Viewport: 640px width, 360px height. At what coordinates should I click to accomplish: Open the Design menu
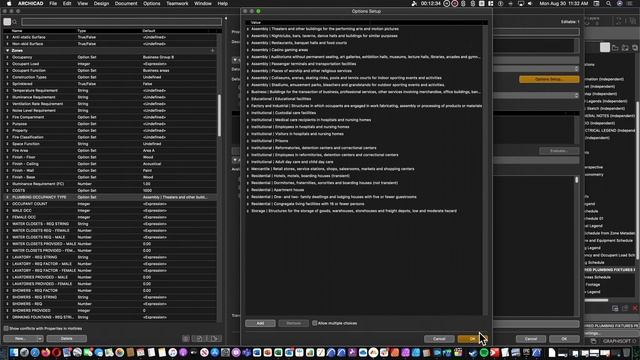[101, 3]
